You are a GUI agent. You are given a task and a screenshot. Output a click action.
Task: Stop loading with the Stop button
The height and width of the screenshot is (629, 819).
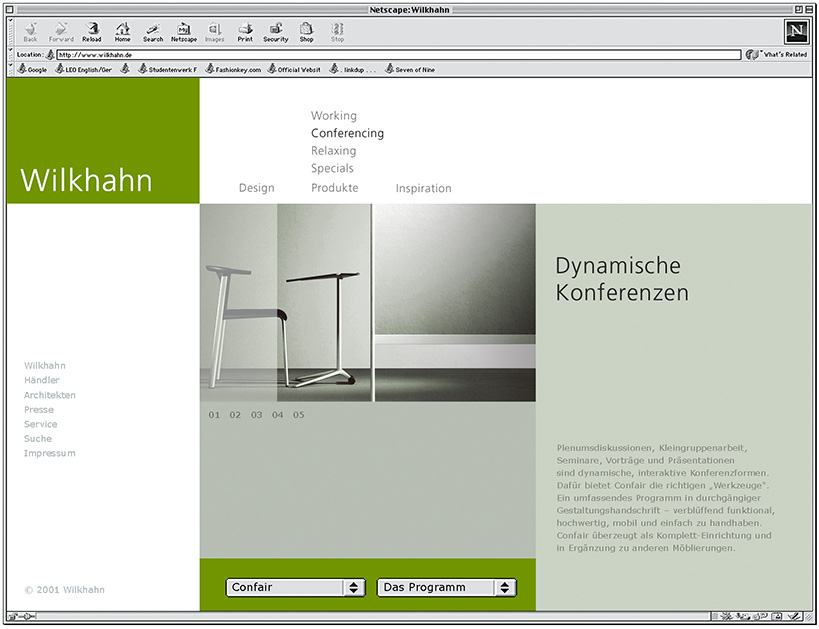click(x=337, y=32)
